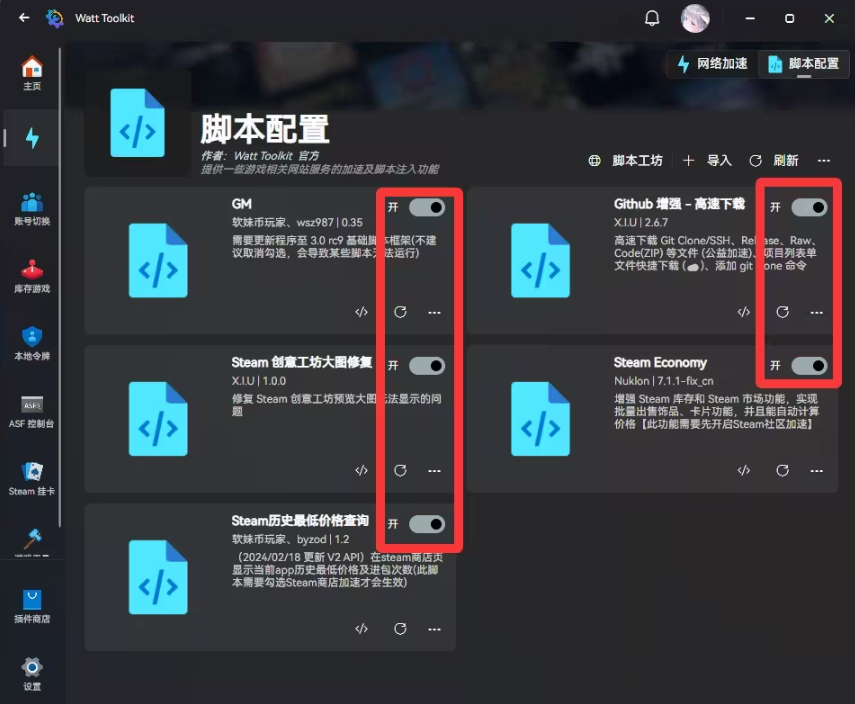Viewport: 855px width, 704px height.
Task: View code of Steam Economy script
Action: click(x=744, y=471)
